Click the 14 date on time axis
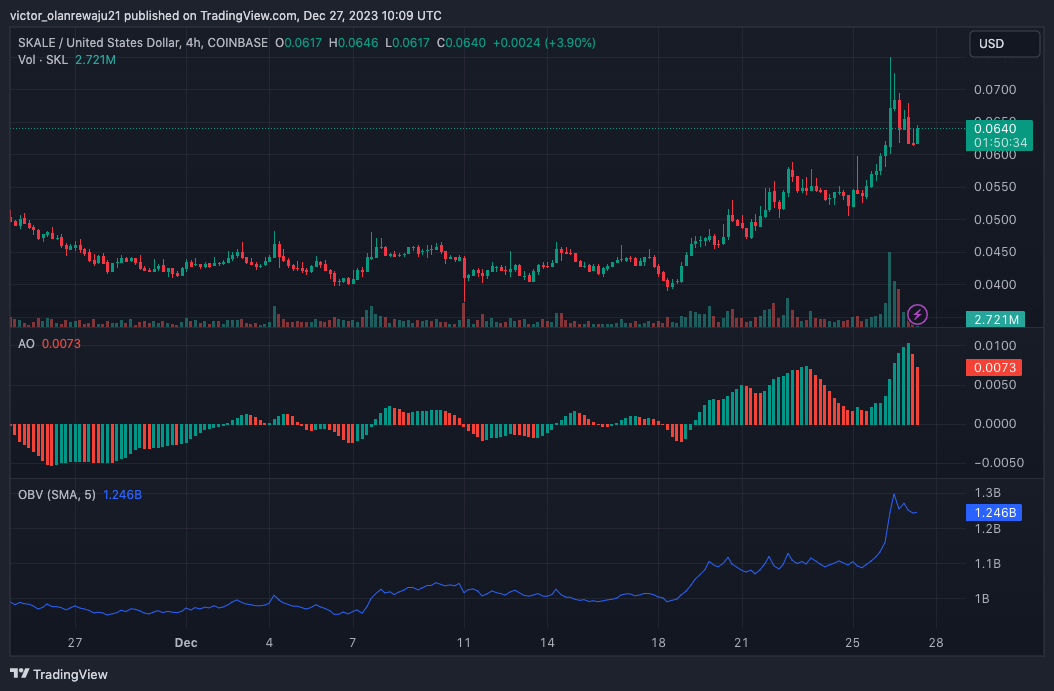 coord(547,643)
